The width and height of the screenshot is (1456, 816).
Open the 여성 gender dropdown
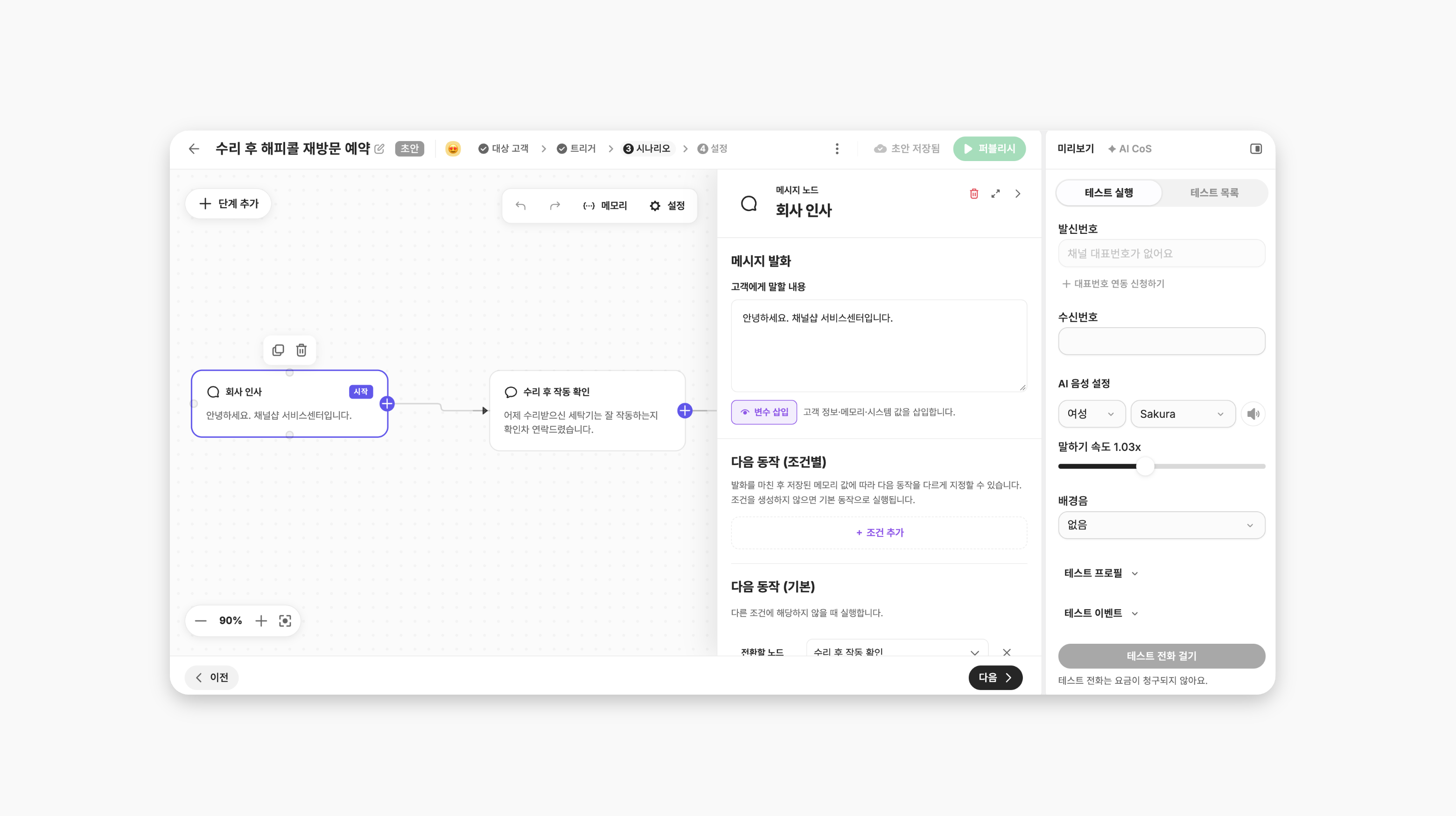coord(1092,414)
